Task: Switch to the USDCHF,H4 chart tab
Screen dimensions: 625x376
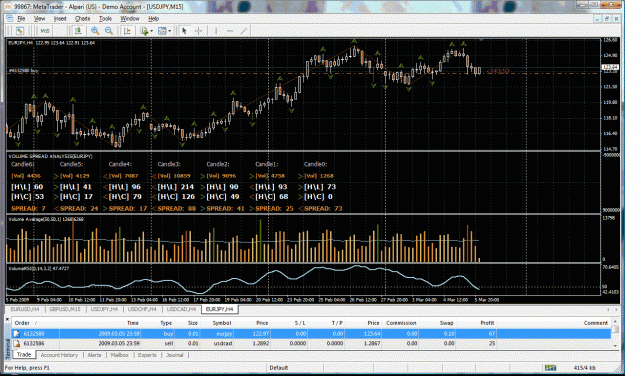Action: point(142,309)
